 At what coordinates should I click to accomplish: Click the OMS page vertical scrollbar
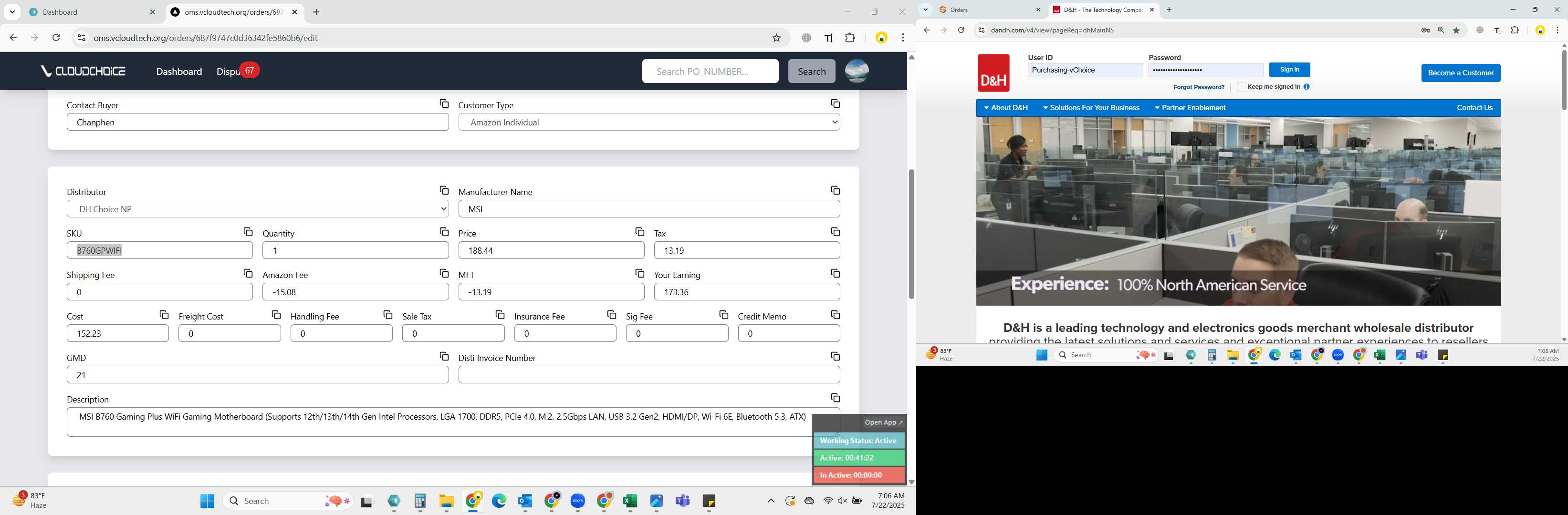pos(911,234)
